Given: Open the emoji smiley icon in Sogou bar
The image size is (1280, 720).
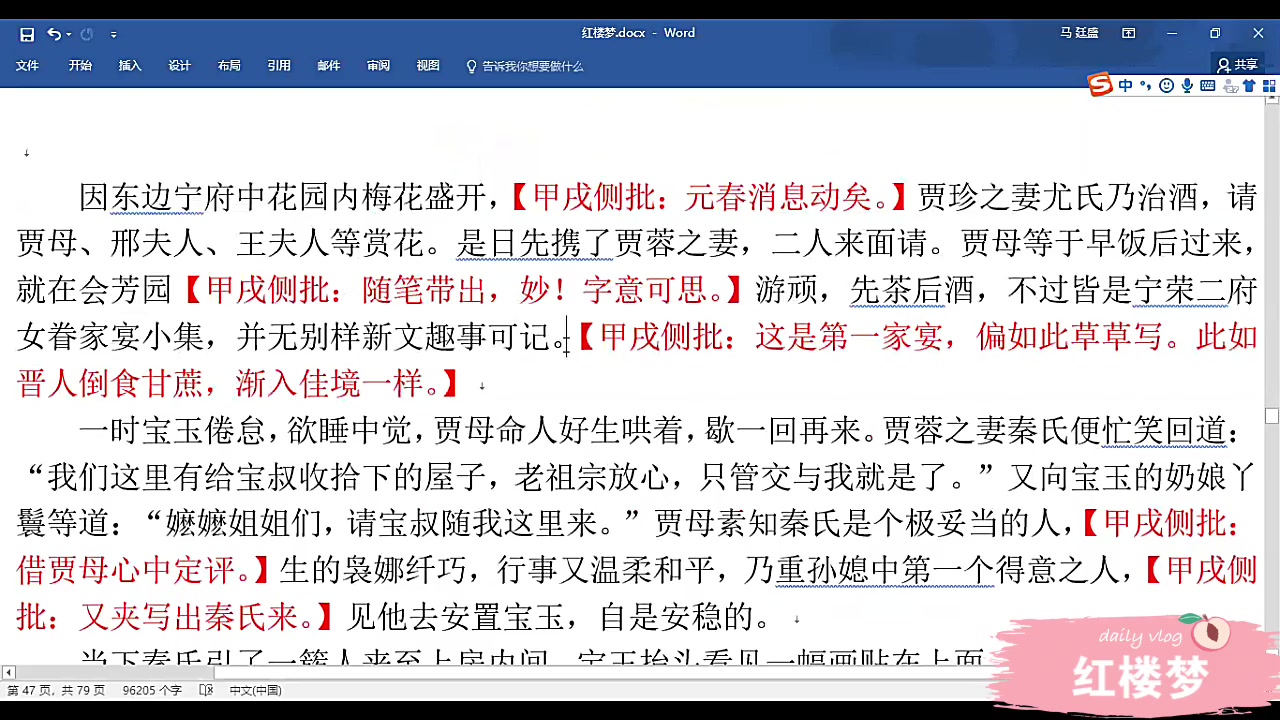Looking at the screenshot, I should click(x=1166, y=86).
